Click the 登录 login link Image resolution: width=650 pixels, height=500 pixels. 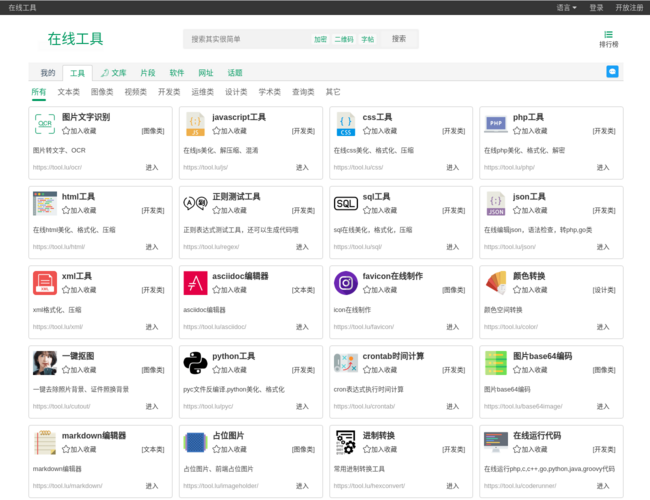(596, 7)
